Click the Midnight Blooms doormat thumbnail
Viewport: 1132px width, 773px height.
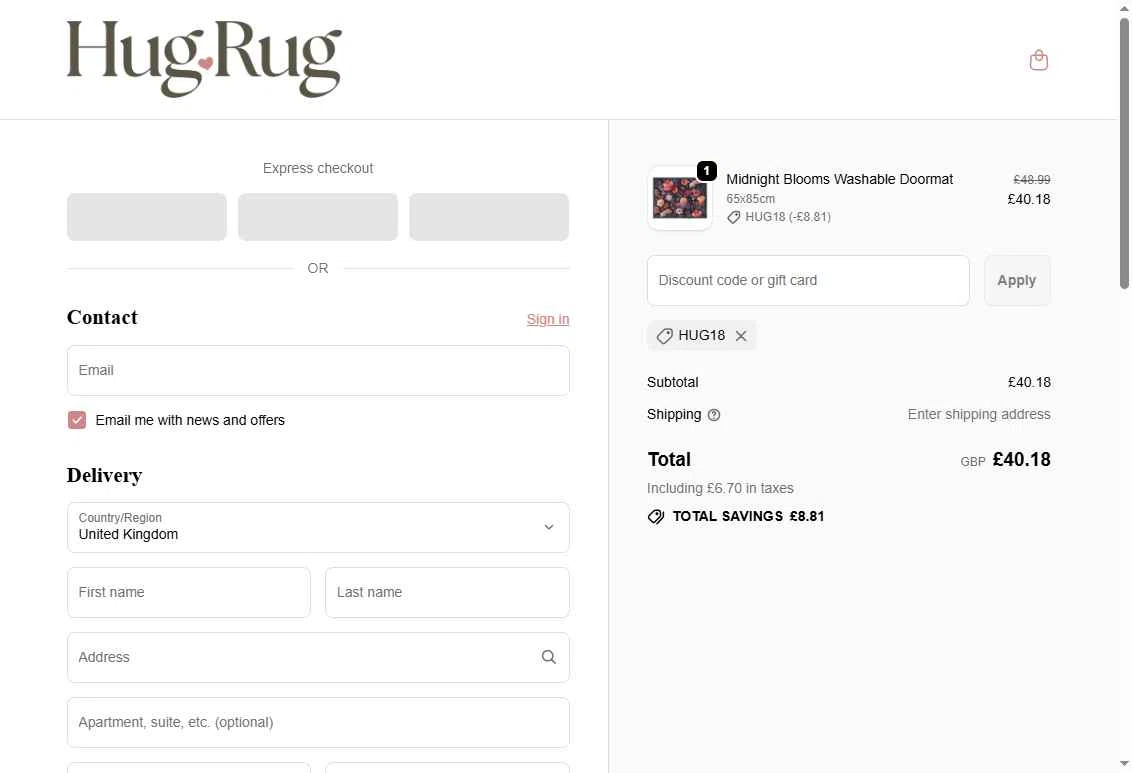click(680, 198)
